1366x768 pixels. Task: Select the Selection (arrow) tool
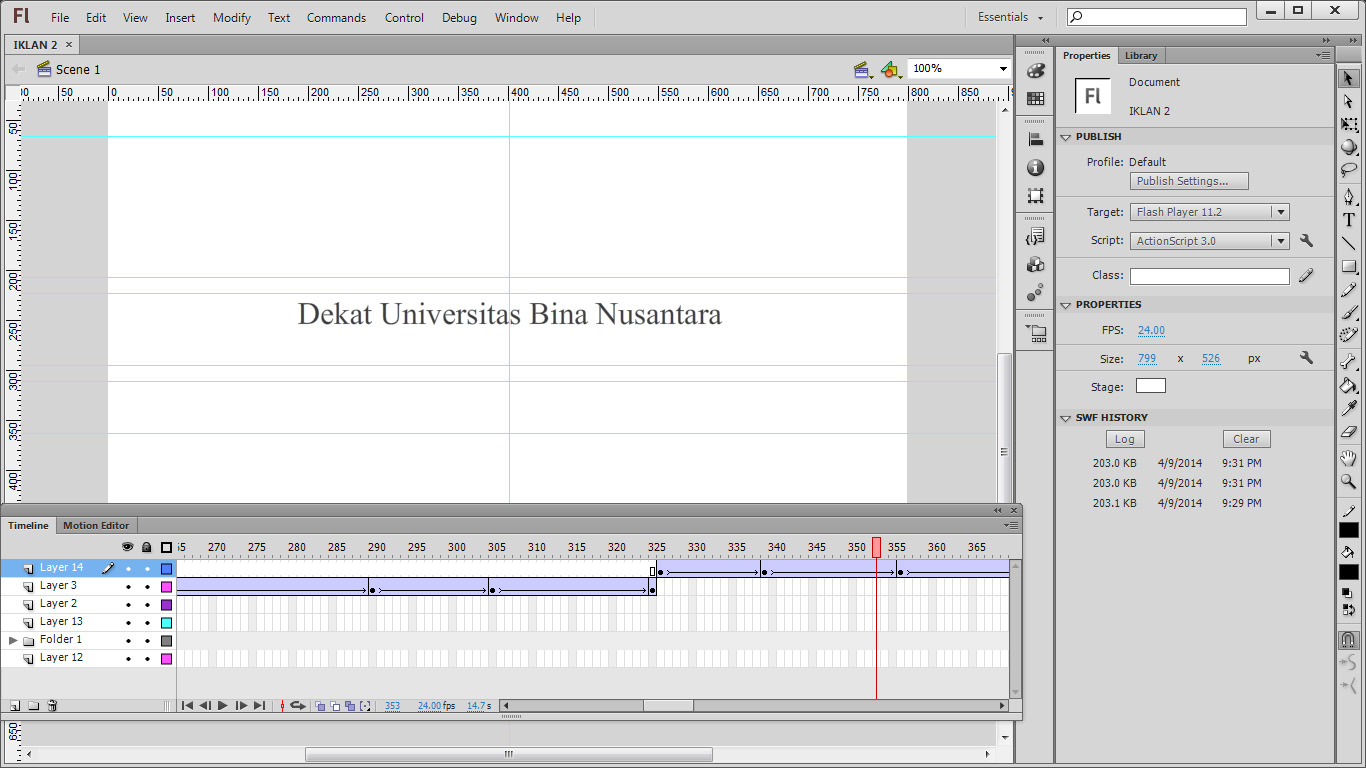pos(1349,78)
